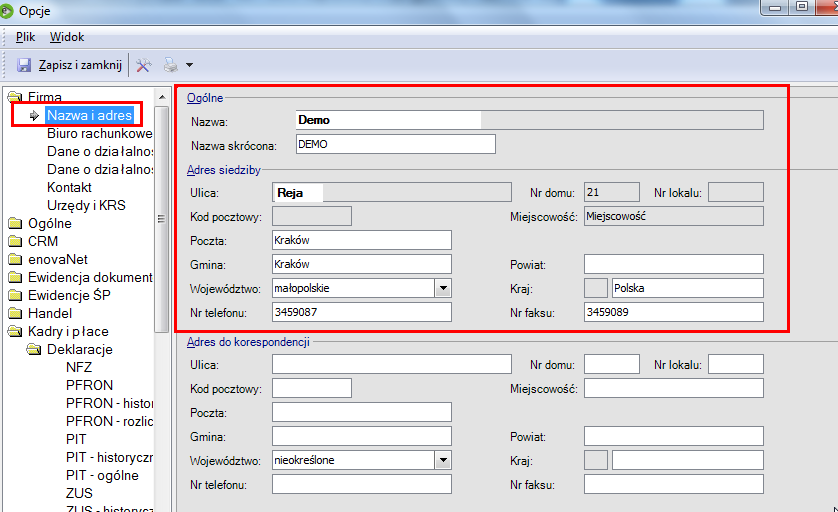
Task: Click the Adres siedziby section label
Action: pyautogui.click(x=223, y=170)
